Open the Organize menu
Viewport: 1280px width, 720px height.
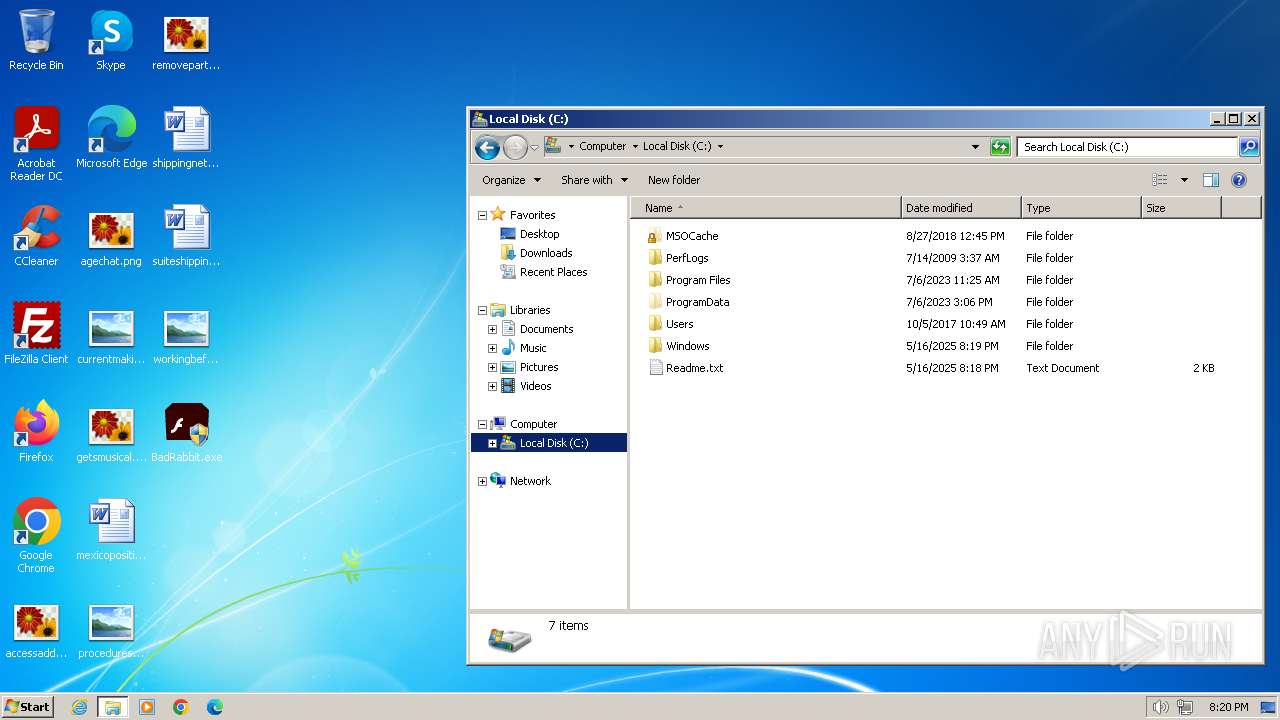pyautogui.click(x=511, y=180)
